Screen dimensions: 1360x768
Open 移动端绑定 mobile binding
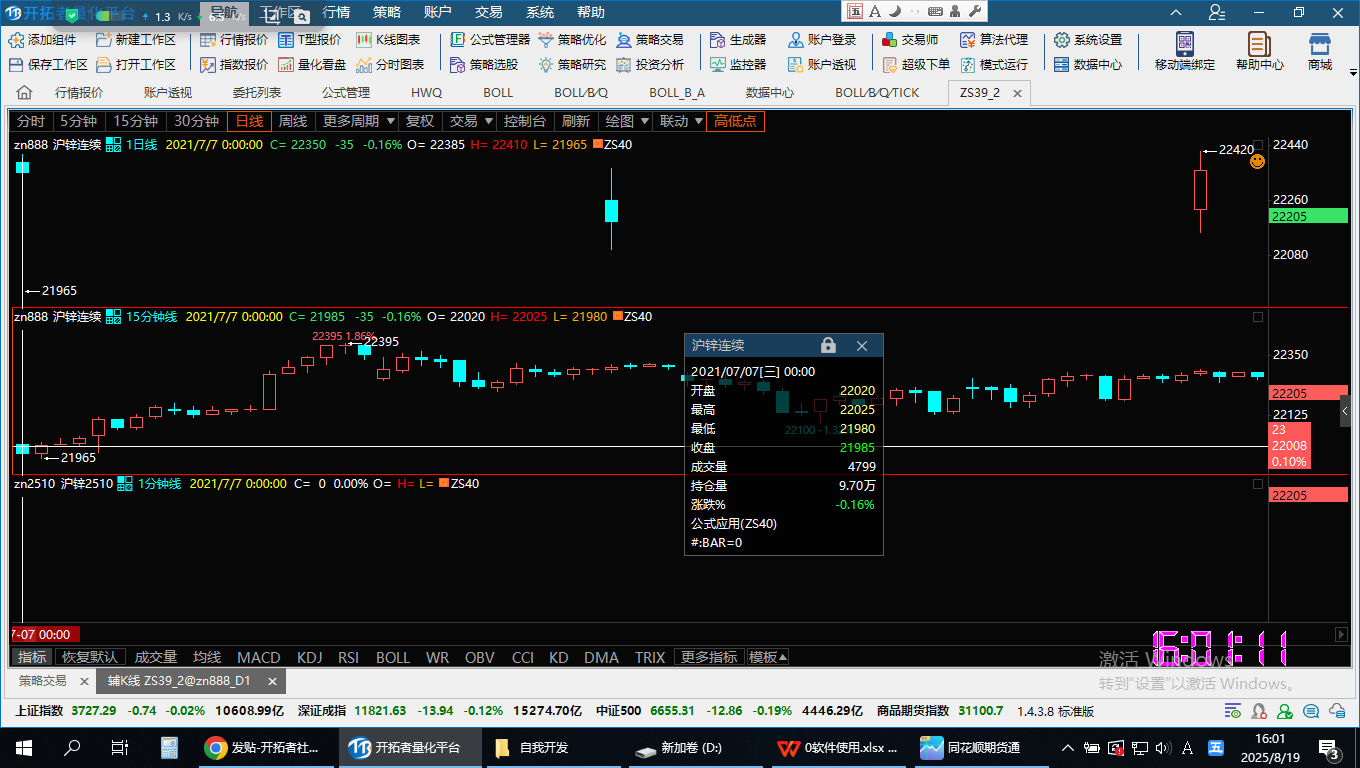tap(1185, 51)
